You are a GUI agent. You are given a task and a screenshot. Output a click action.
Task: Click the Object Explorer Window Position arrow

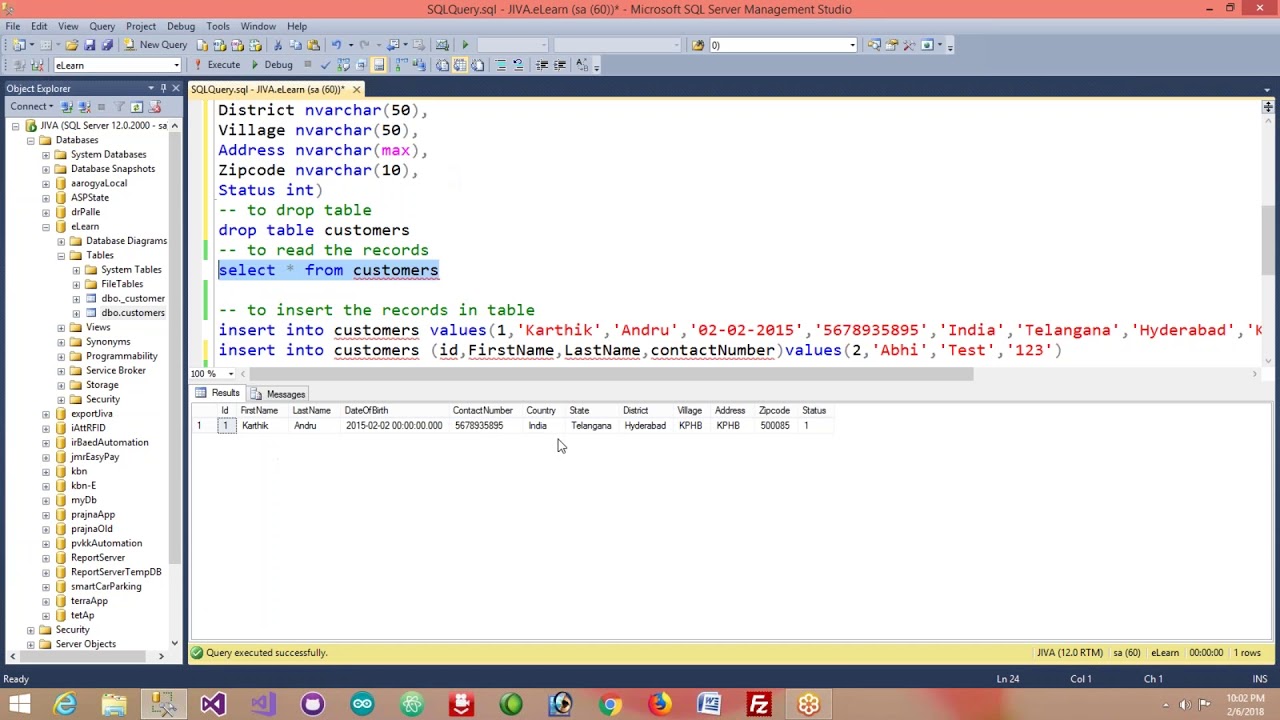click(151, 88)
